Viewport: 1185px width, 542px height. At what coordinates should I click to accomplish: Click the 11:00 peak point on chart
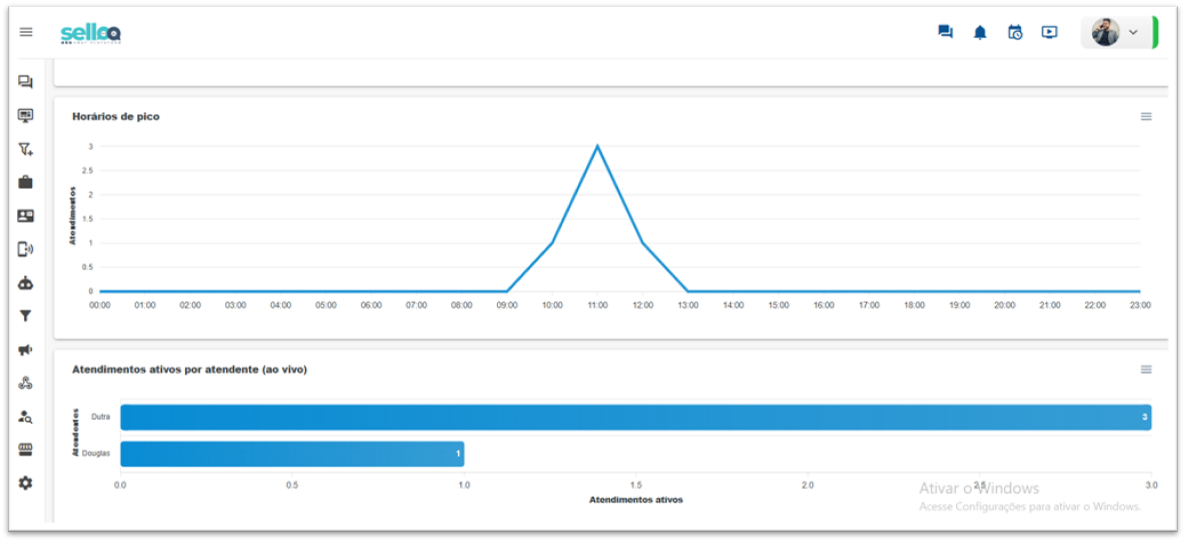pyautogui.click(x=598, y=146)
